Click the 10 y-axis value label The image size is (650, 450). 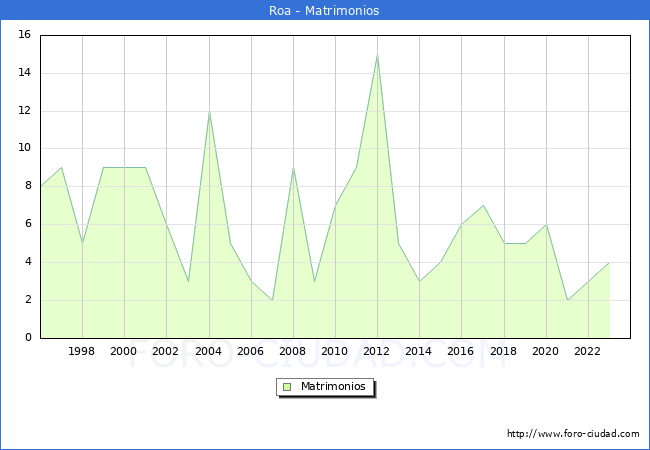coord(24,148)
